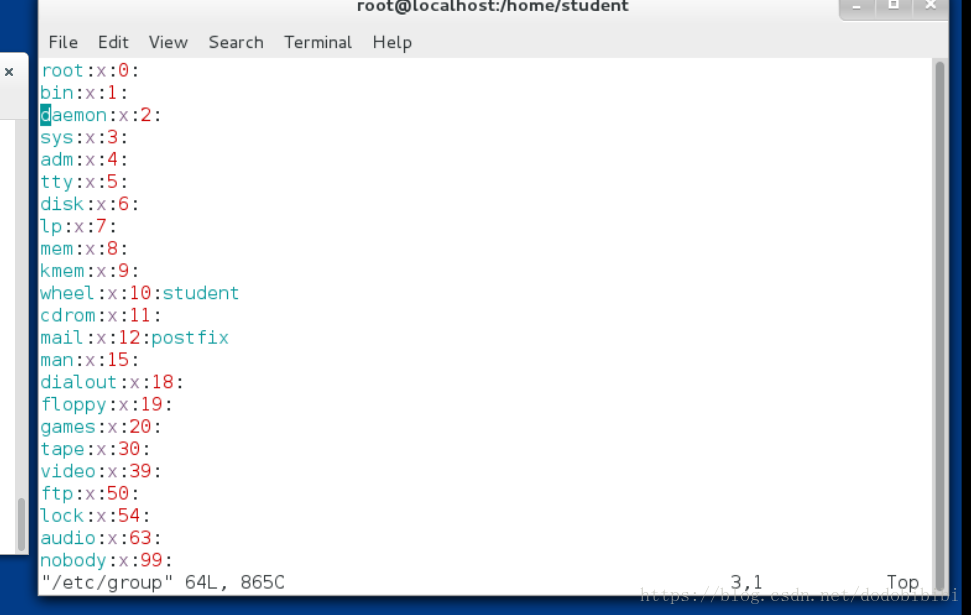Click the dialout:x:18: line

click(112, 383)
